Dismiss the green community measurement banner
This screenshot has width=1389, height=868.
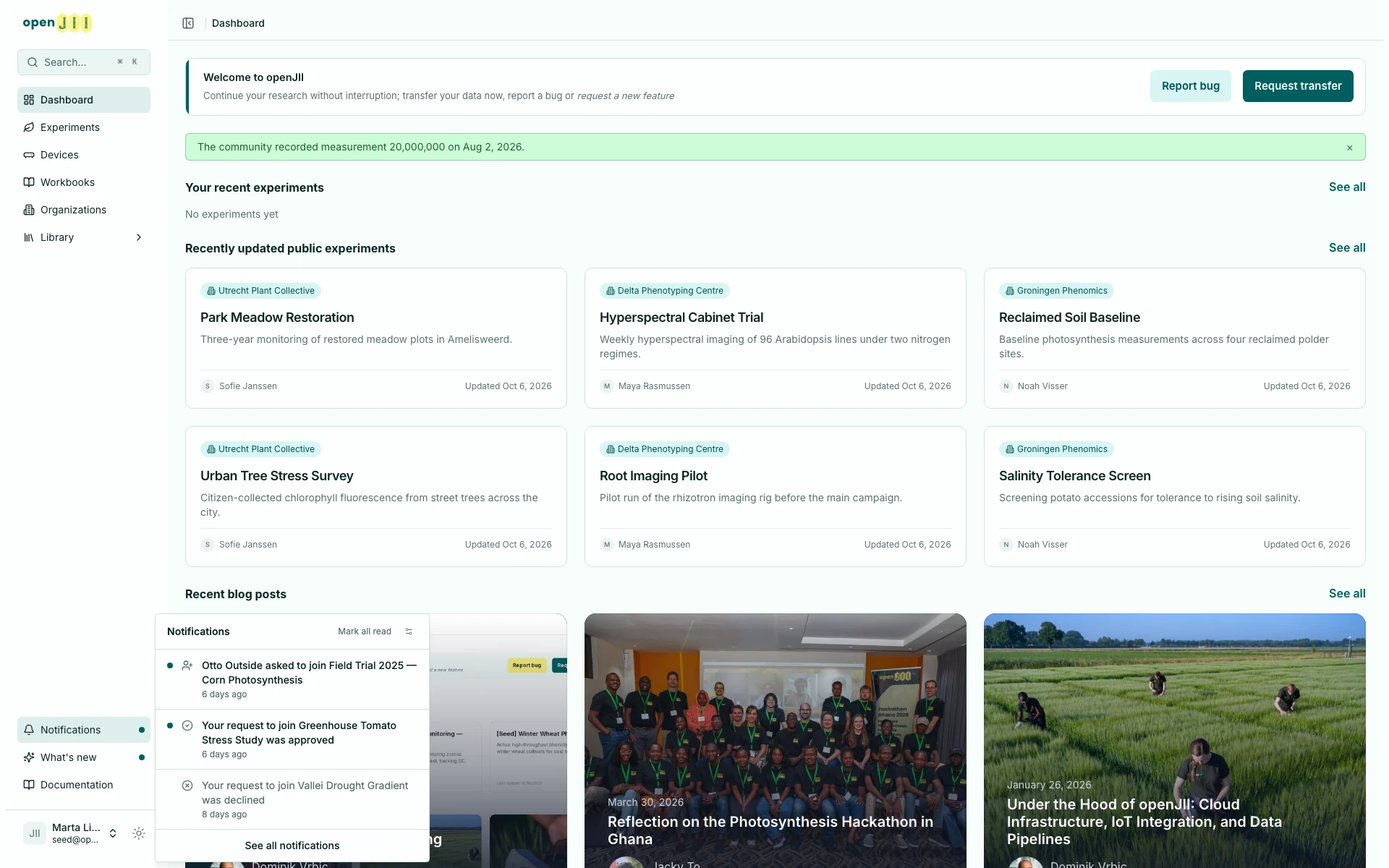[x=1349, y=148]
